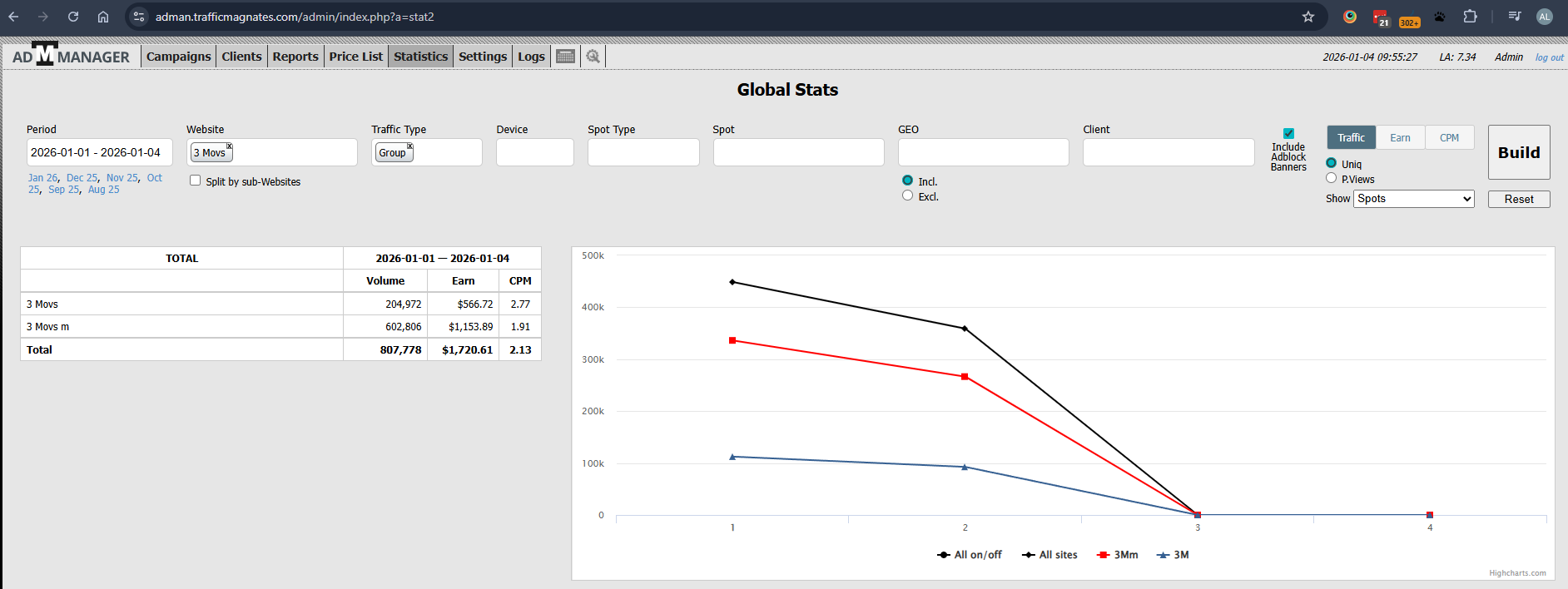
Task: Select the Excl. GEO radio button
Action: (908, 196)
